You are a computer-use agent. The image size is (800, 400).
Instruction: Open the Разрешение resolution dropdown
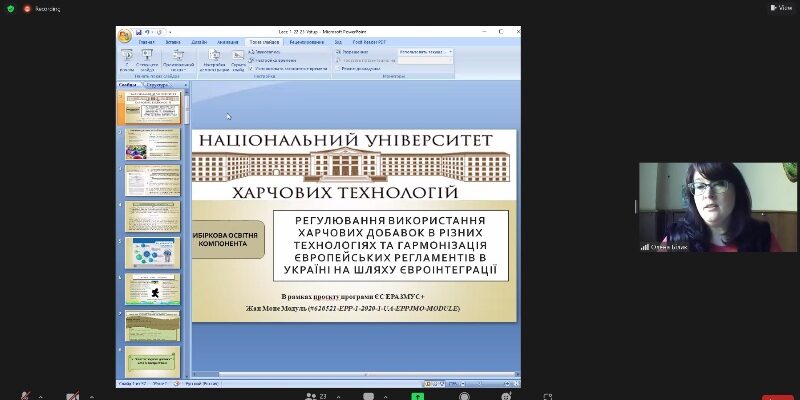(x=424, y=52)
